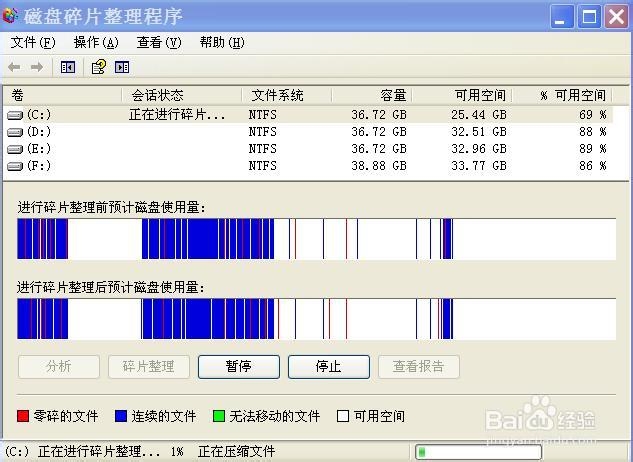Image resolution: width=633 pixels, height=462 pixels.
Task: Open the 操作(A) menu
Action: point(96,42)
